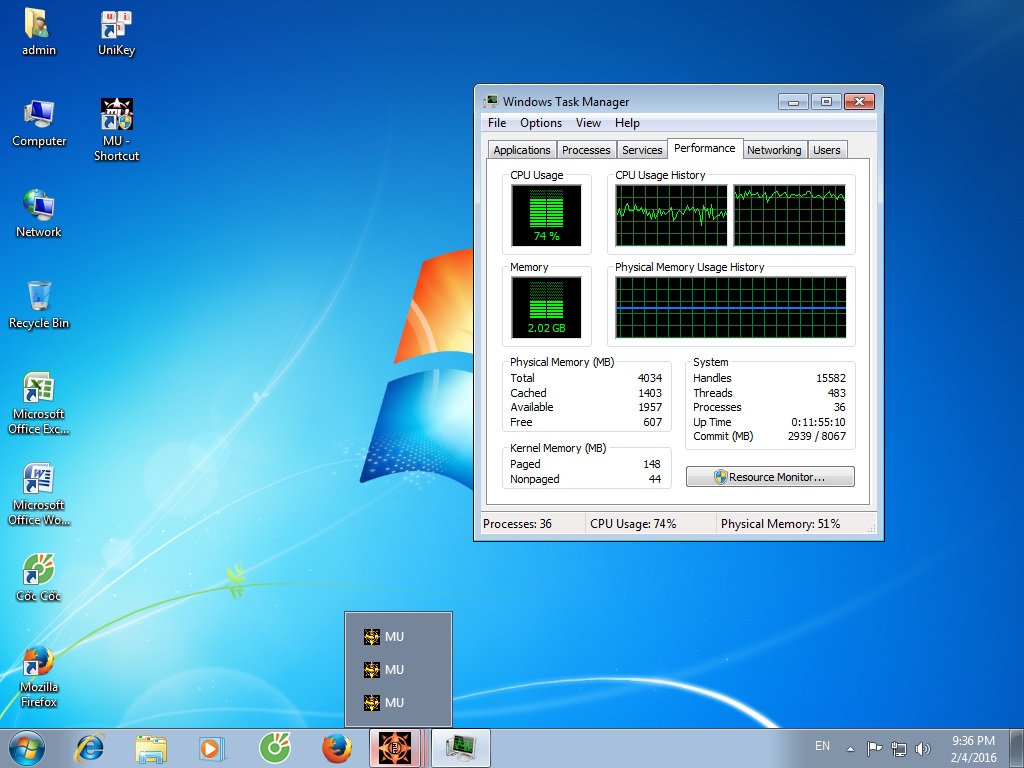
Task: Open Resource Monitor
Action: point(770,477)
